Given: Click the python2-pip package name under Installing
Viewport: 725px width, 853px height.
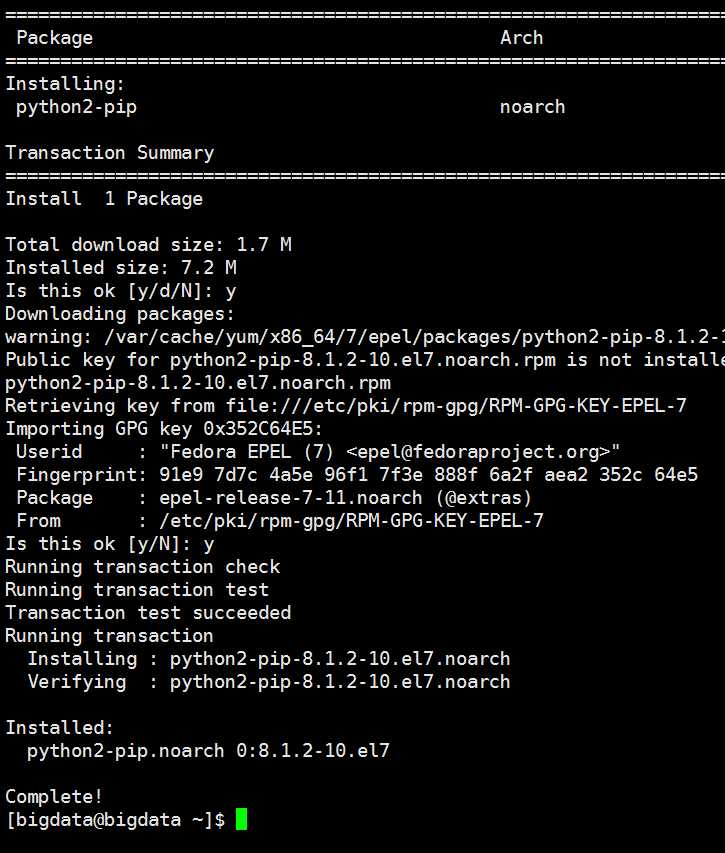Looking at the screenshot, I should click(x=76, y=107).
